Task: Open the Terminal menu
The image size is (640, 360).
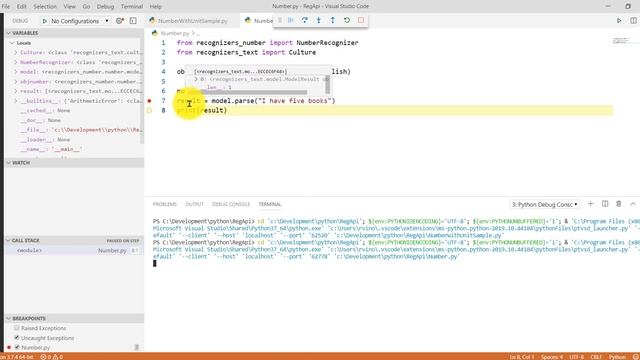Action: [132, 7]
